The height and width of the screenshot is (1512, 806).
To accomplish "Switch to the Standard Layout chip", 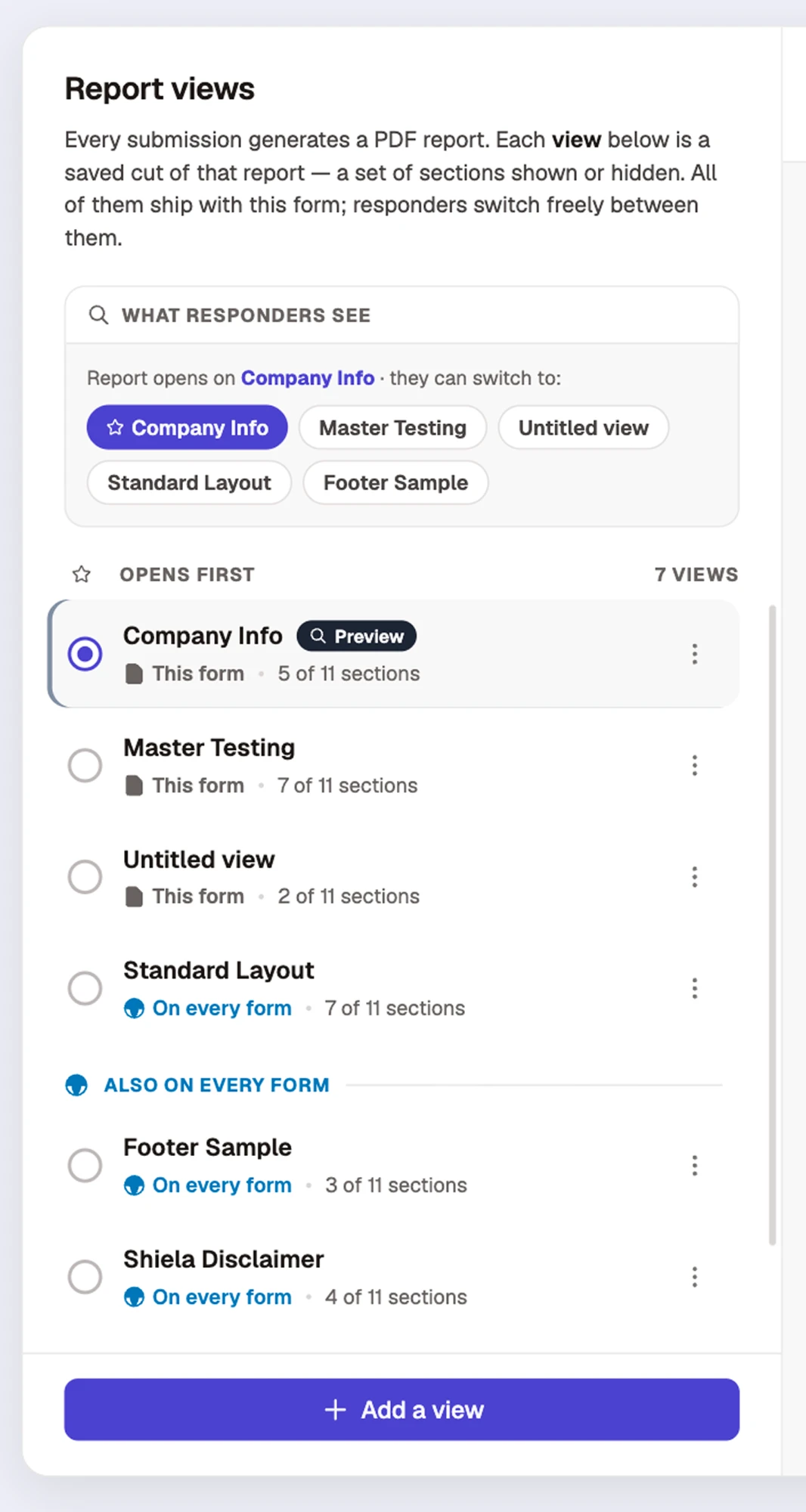I will pyautogui.click(x=189, y=482).
